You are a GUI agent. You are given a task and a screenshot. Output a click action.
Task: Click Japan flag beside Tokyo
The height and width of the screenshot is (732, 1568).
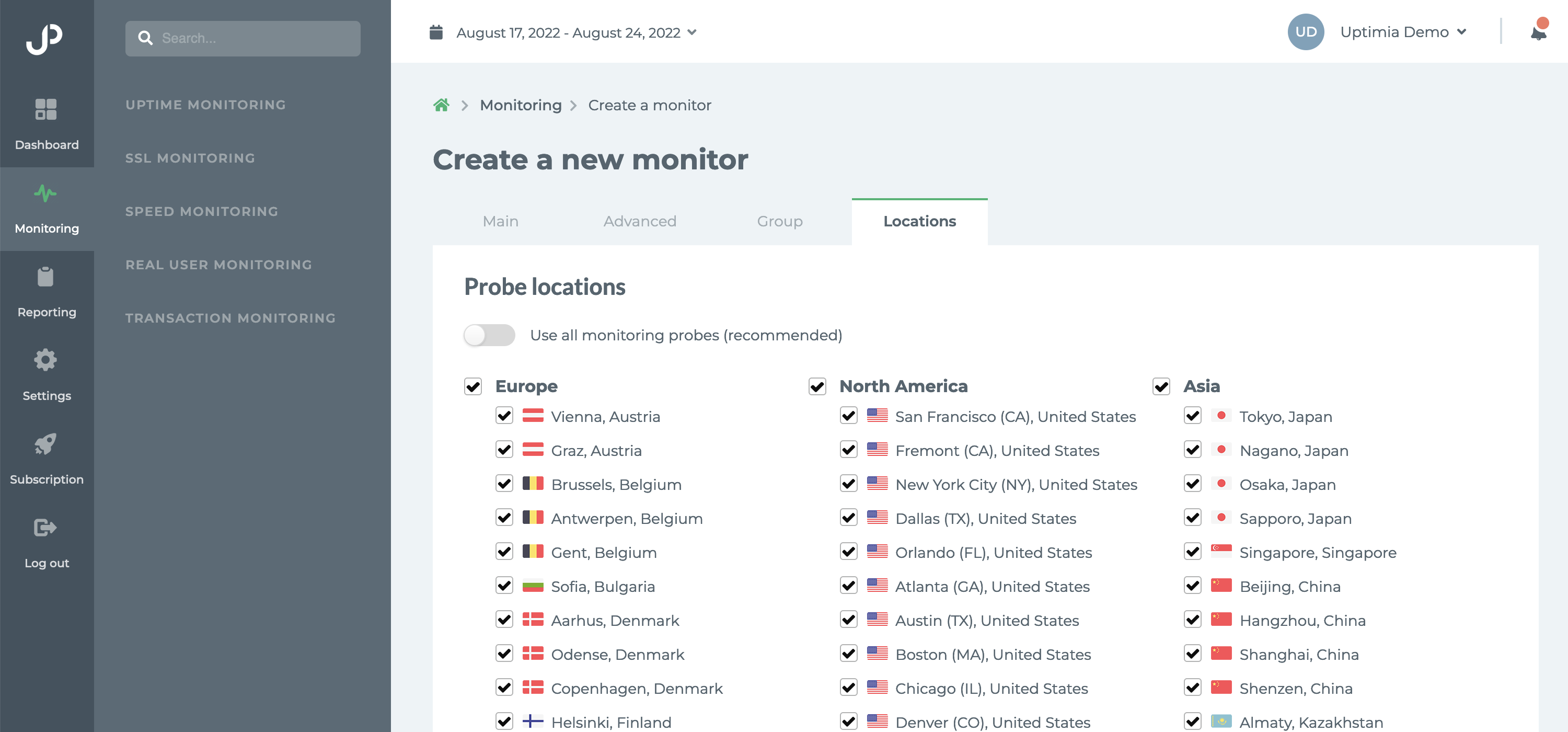click(x=1221, y=416)
